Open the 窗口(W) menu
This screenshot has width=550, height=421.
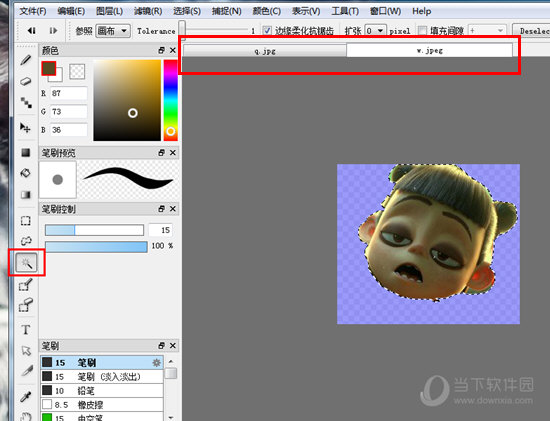pyautogui.click(x=385, y=11)
